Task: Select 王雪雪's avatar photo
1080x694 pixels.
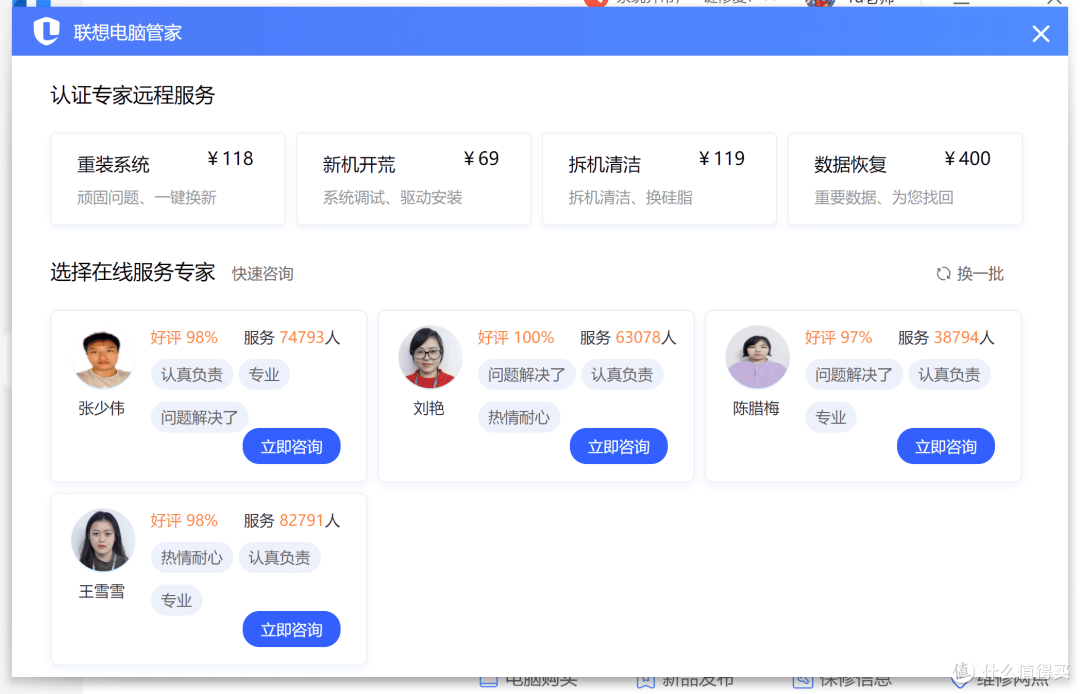Action: [x=103, y=541]
